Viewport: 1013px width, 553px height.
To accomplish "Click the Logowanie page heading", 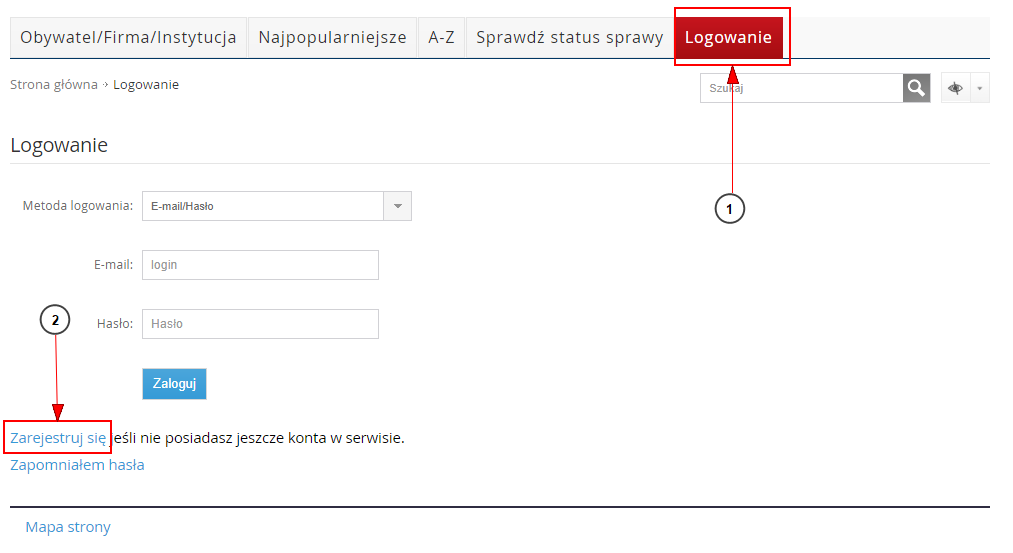I will coord(59,145).
